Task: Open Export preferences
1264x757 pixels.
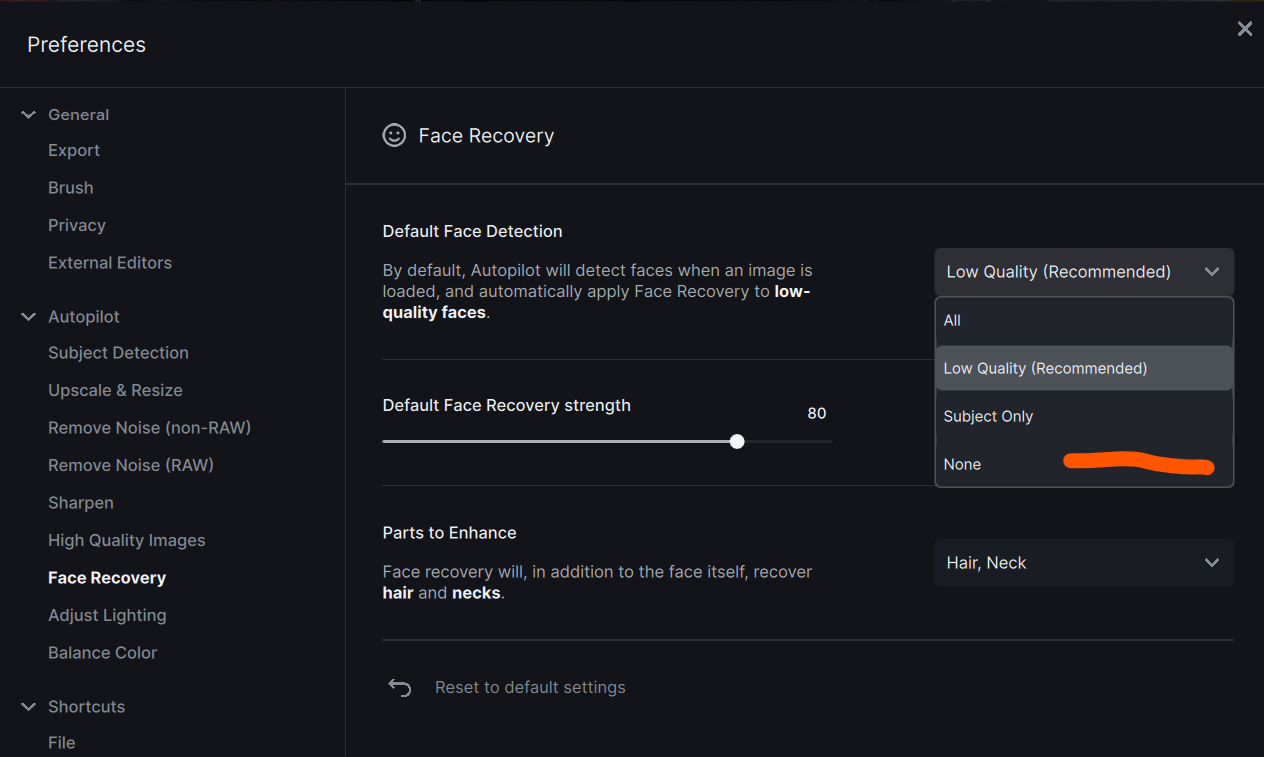Action: click(x=74, y=151)
